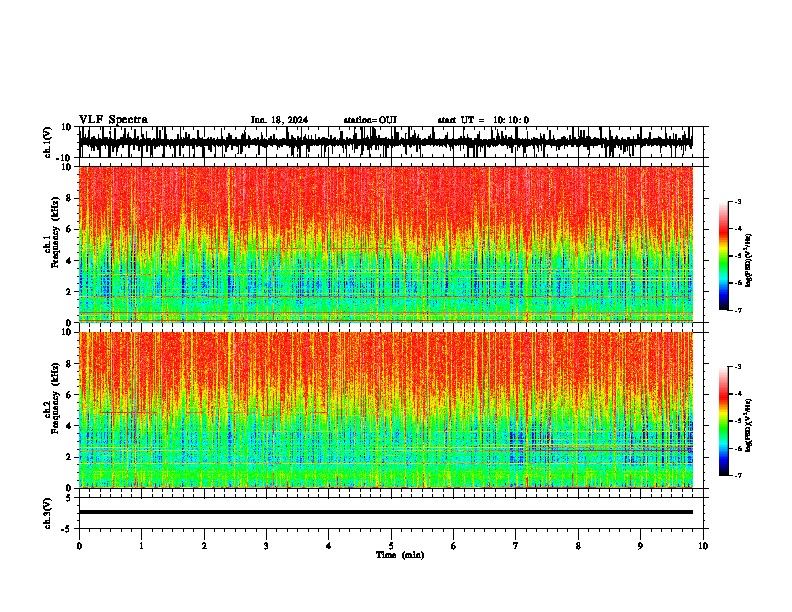Click the ch.1 color scale bar
Viewport: 792px width, 612px height.
coord(723,256)
